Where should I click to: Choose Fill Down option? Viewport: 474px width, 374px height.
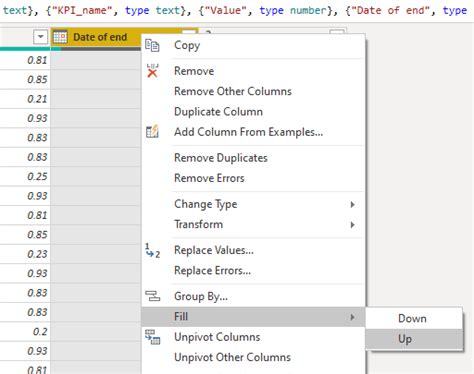pyautogui.click(x=414, y=319)
